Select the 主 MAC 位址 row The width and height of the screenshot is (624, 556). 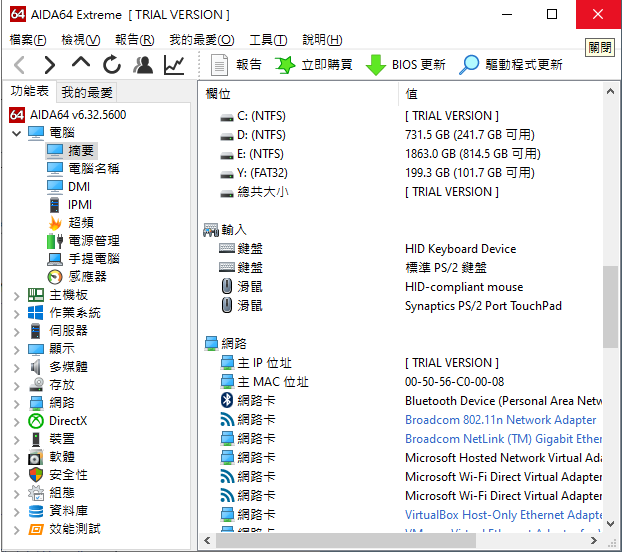(402, 382)
